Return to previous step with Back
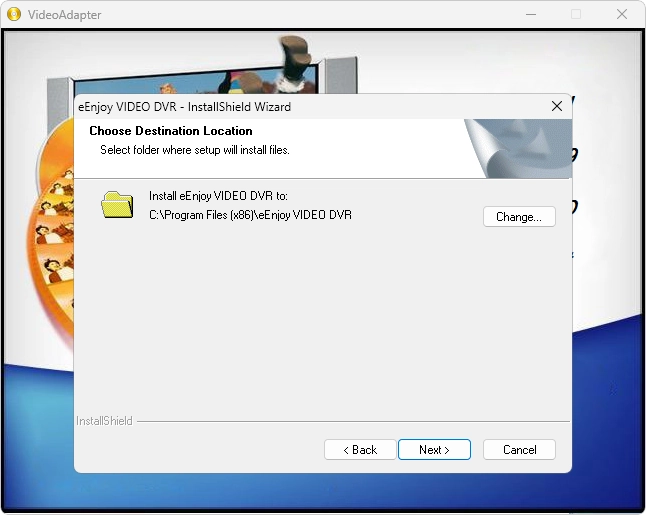646x515 pixels. (360, 450)
